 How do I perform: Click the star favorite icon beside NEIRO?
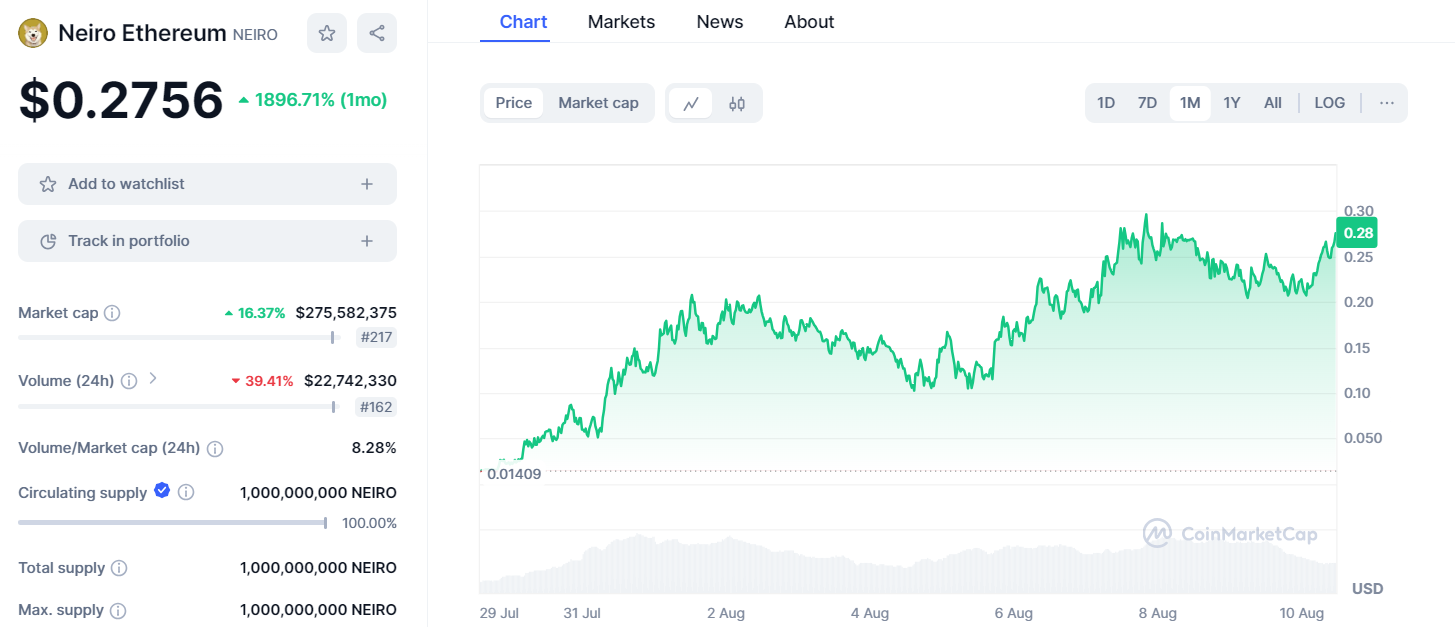pos(327,33)
